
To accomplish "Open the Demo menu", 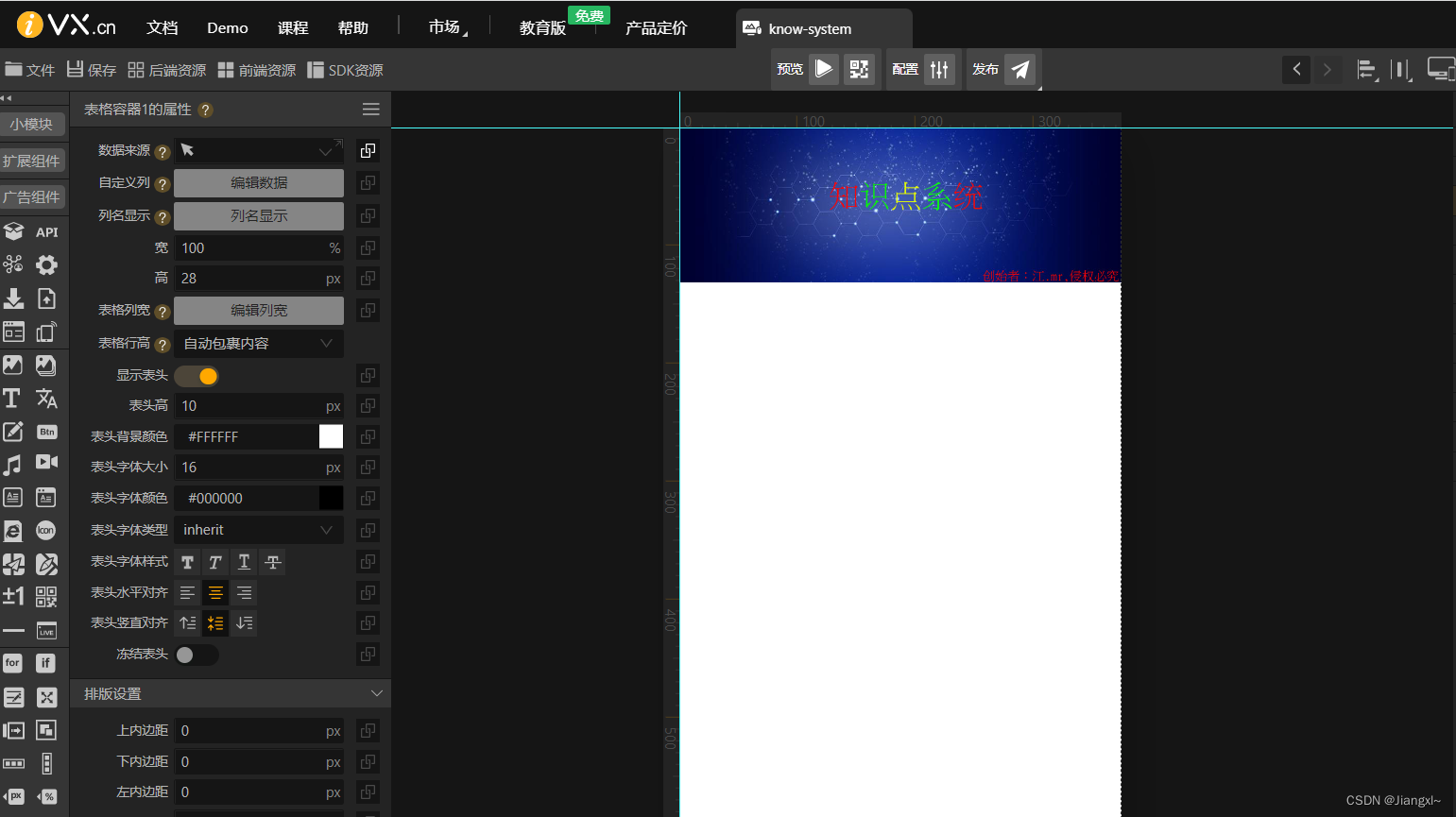I will point(228,27).
